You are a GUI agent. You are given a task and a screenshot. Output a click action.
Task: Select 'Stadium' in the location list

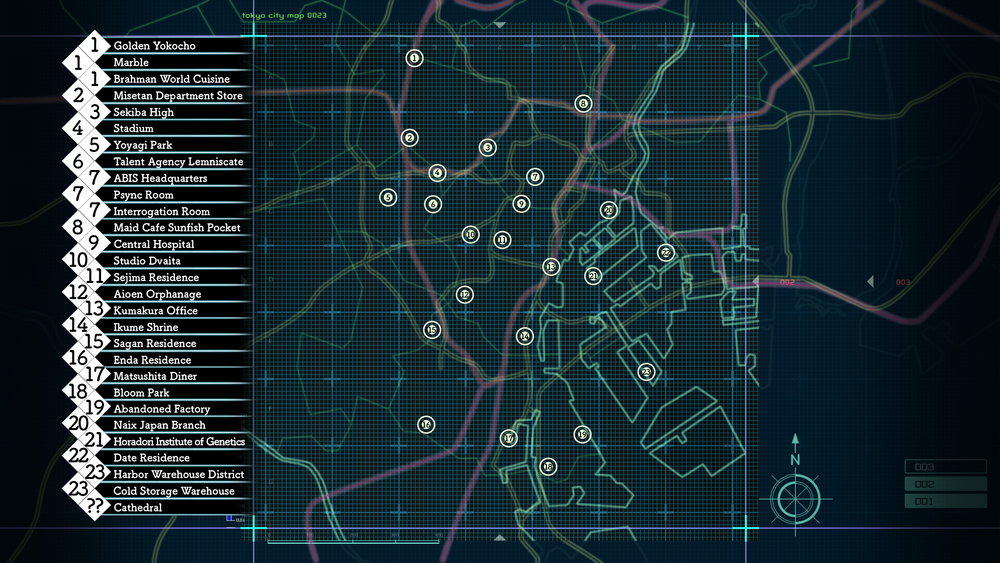click(x=133, y=129)
